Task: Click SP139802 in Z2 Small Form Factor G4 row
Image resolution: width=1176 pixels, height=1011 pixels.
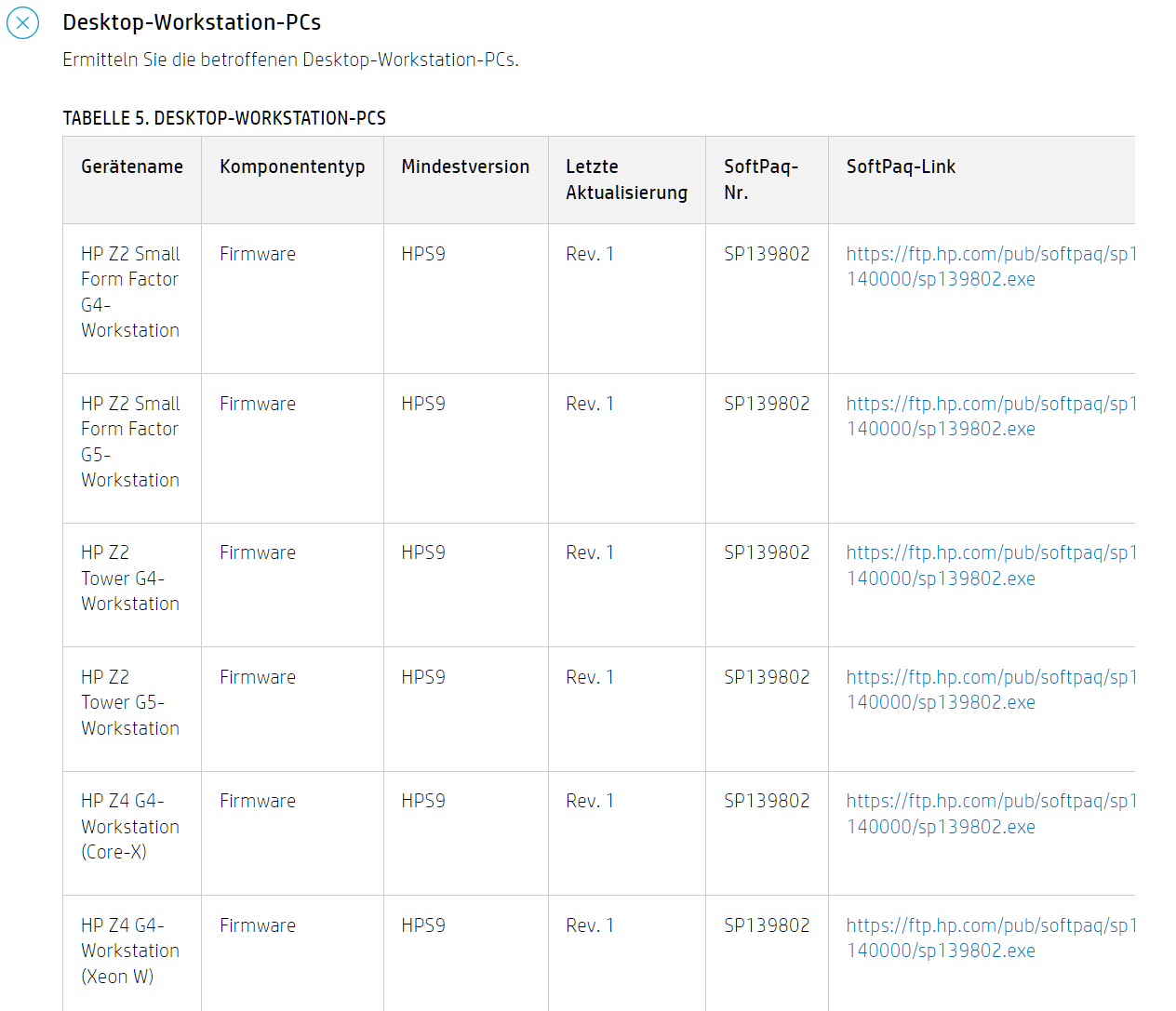Action: (x=767, y=254)
